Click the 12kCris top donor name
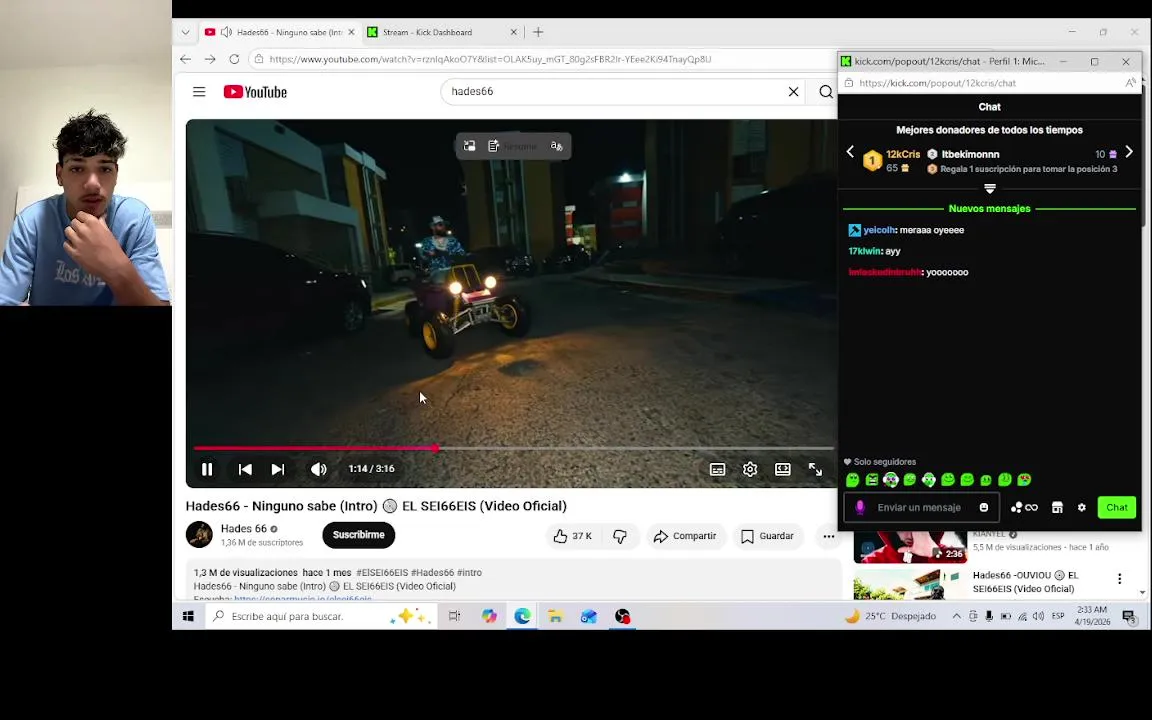1152x720 pixels. [903, 154]
